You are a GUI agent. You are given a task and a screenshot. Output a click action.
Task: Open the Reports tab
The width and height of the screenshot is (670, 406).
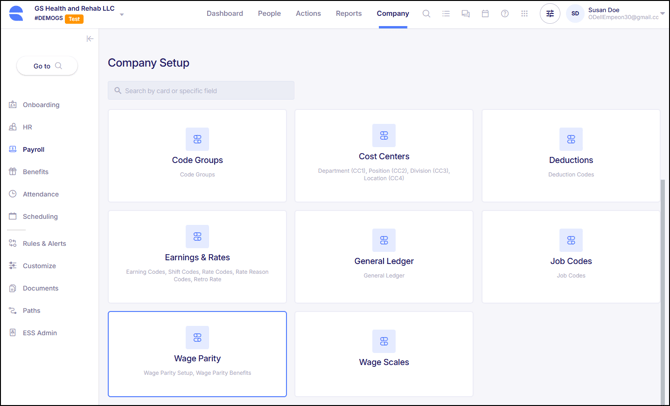(349, 14)
